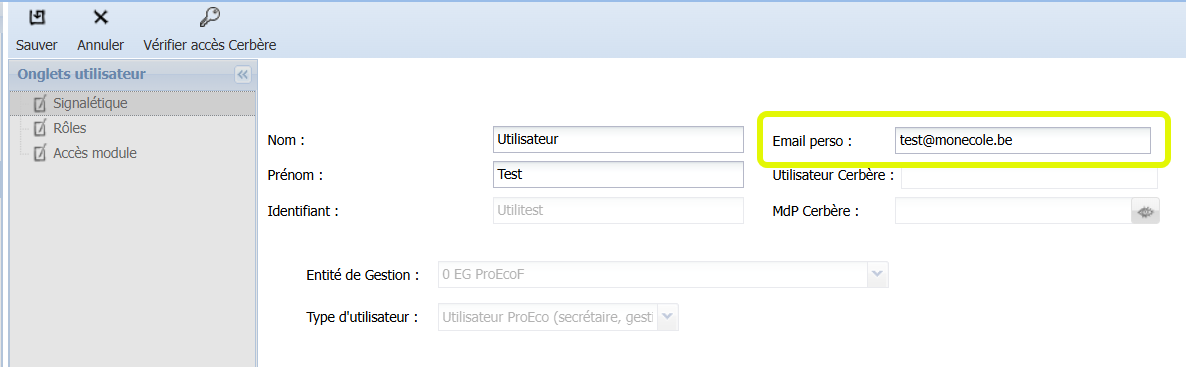Click the Accès module edit icon
Screen dimensions: 1186x367
pyautogui.click(x=40, y=154)
